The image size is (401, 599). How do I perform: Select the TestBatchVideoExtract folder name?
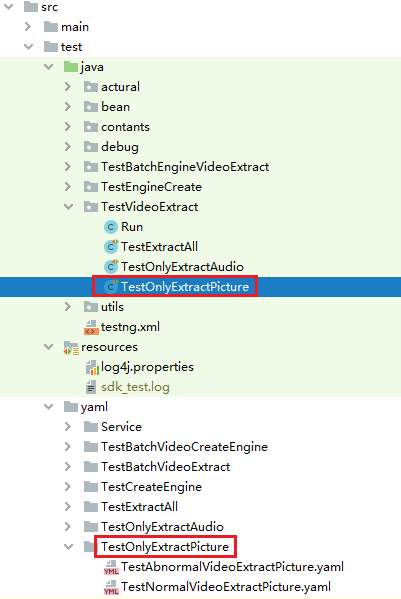(x=165, y=466)
